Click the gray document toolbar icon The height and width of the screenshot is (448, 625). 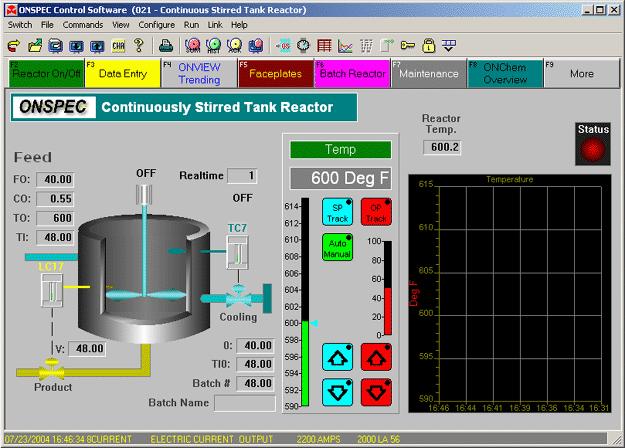(387, 46)
